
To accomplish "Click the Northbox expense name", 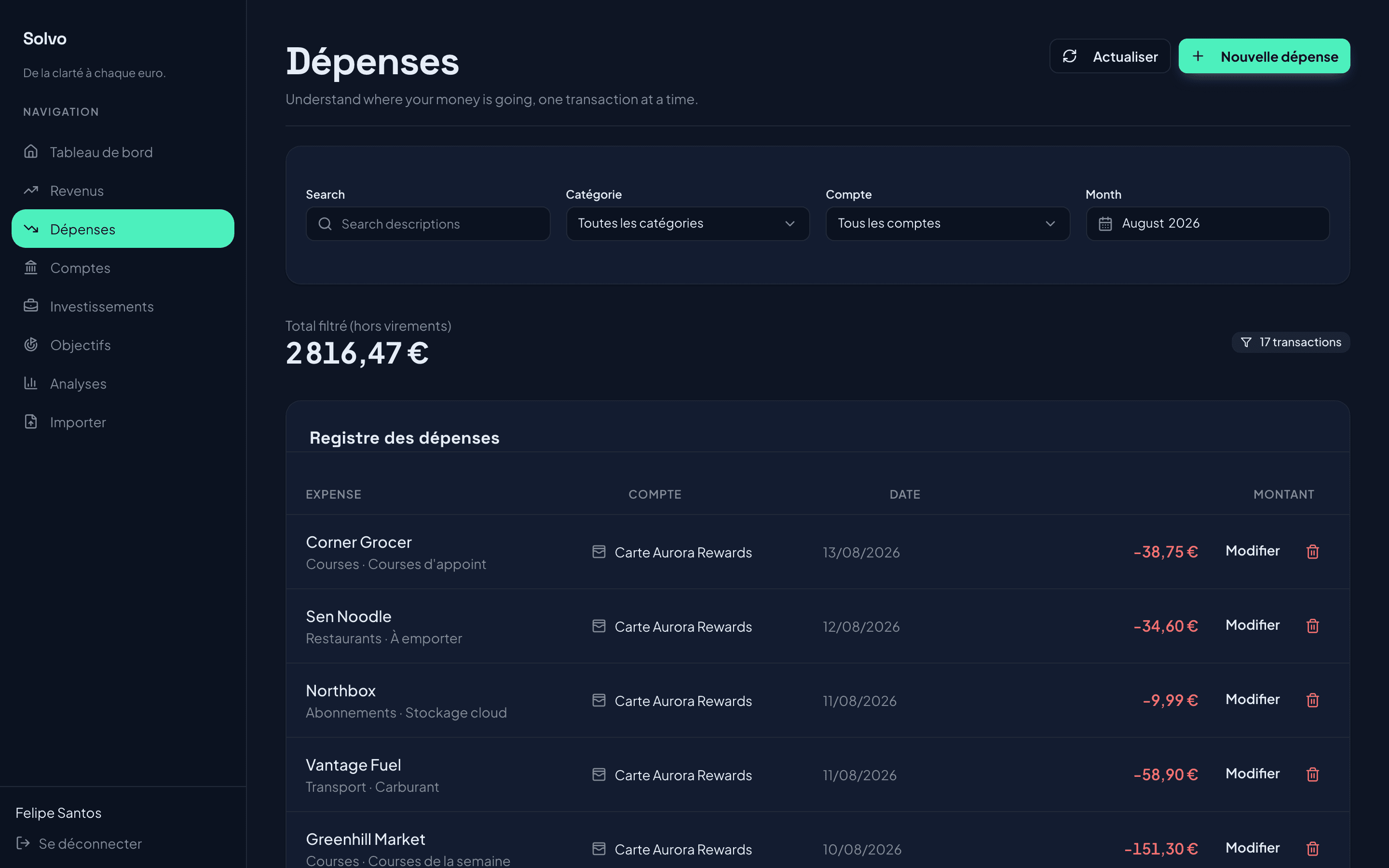I will pos(341,691).
